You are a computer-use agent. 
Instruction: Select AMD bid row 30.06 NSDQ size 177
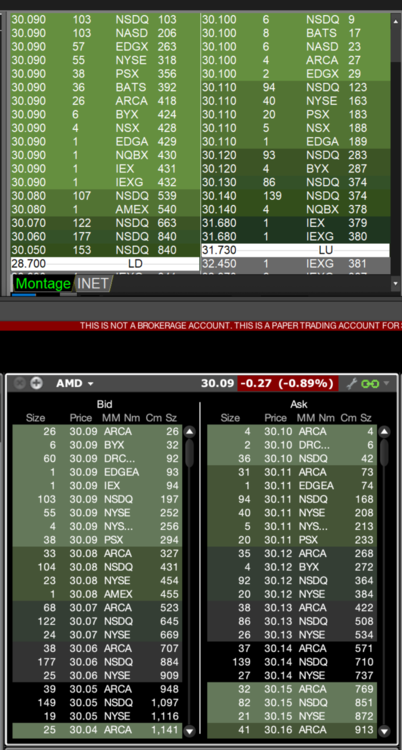(97, 662)
